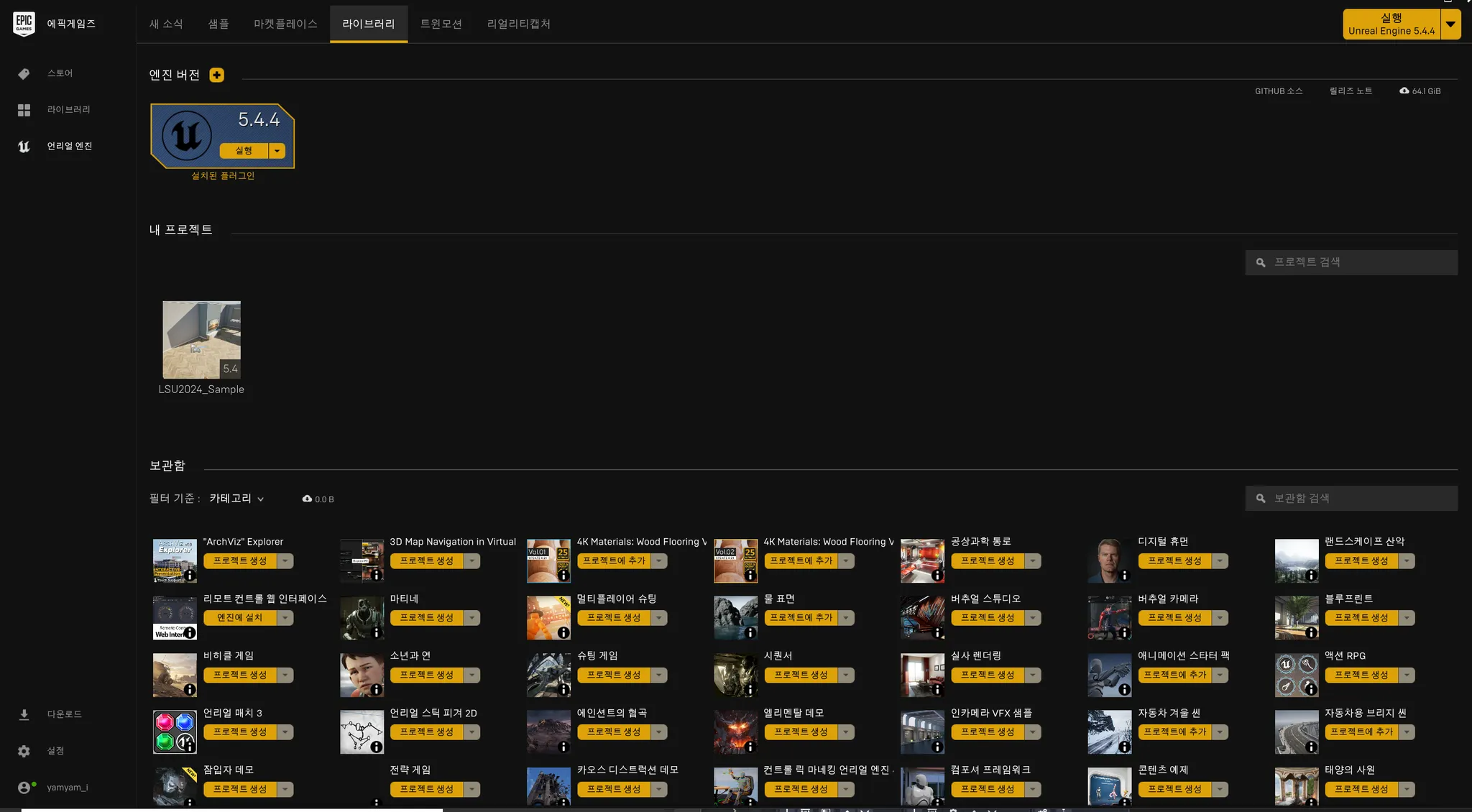Screen dimensions: 1472x812
Task: Open Downloads from the sidebar icon
Action: click(24, 714)
